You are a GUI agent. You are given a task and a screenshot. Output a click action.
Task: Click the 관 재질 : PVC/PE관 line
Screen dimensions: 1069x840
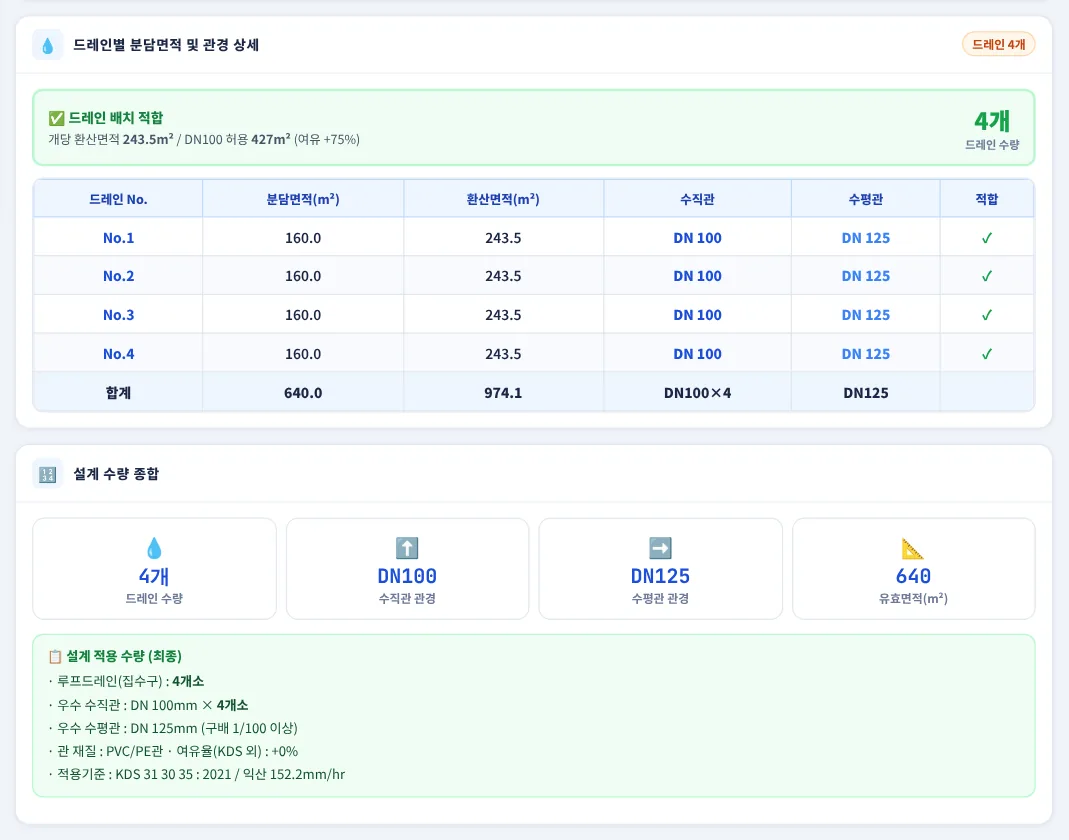point(173,751)
